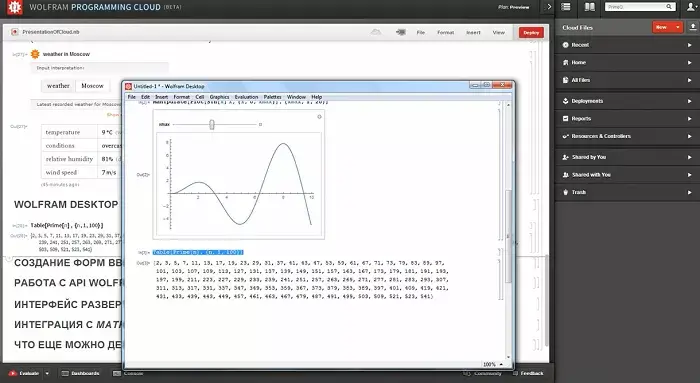Click the search magnifier icon
The image size is (700, 383).
[669, 7]
